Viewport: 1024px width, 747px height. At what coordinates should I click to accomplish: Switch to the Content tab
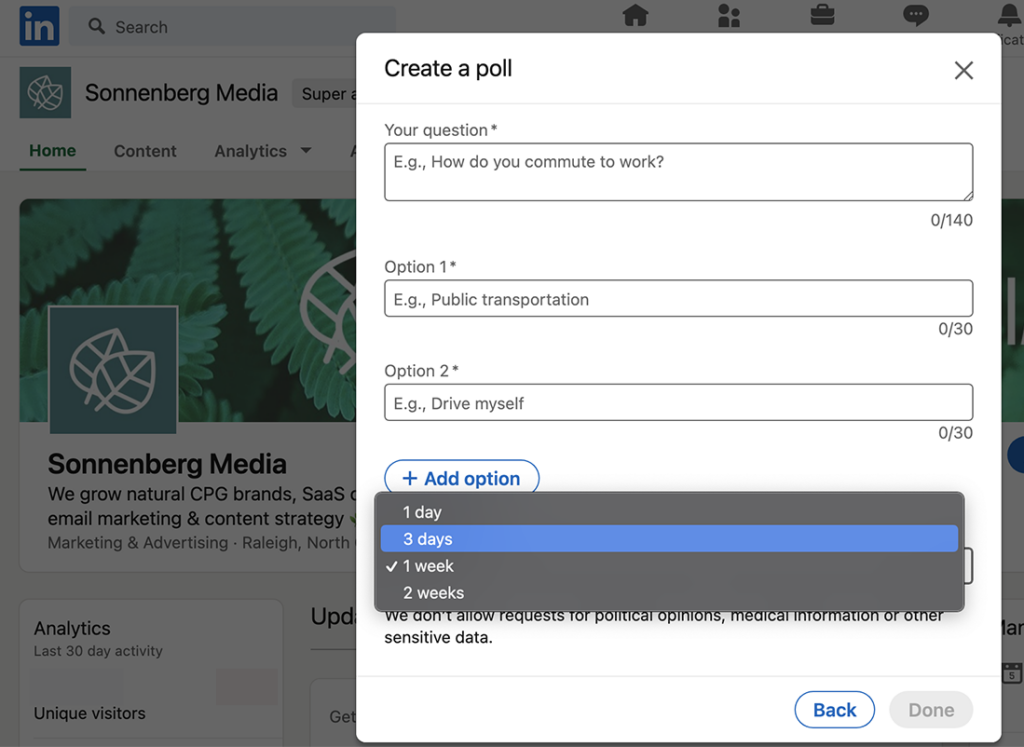pos(145,151)
